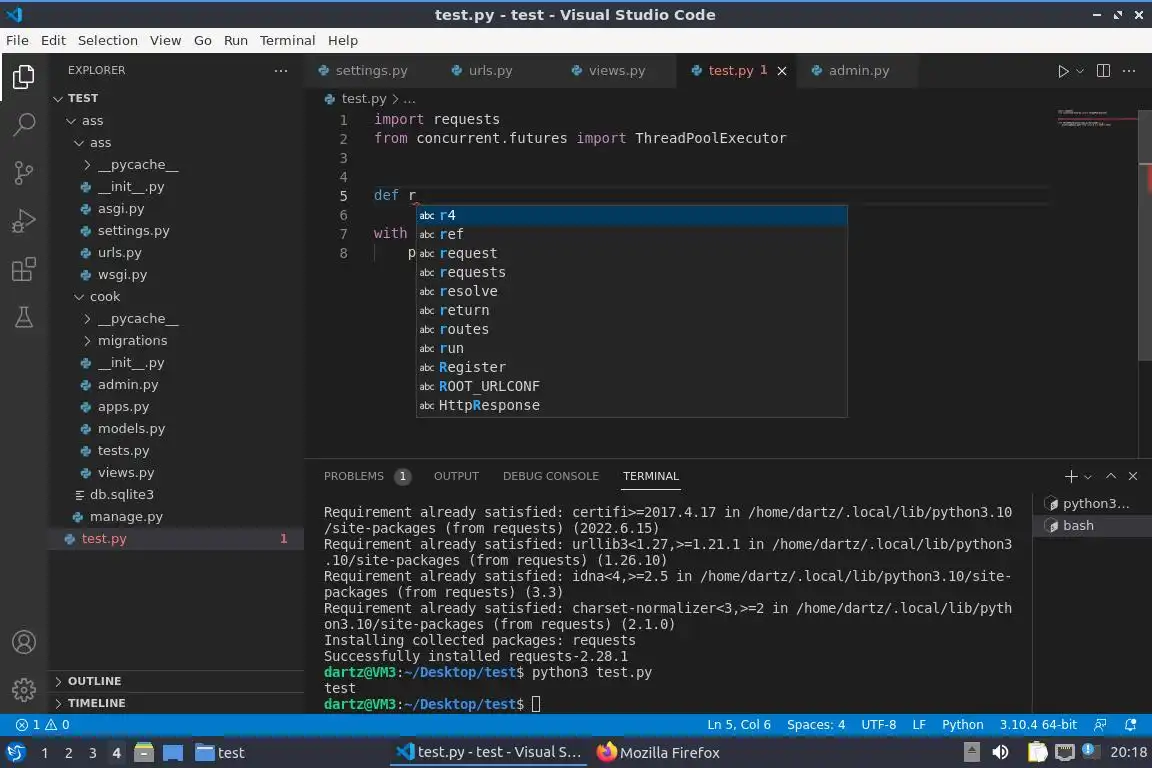The height and width of the screenshot is (768, 1152).
Task: Open run options dropdown beside play button
Action: tap(1079, 71)
